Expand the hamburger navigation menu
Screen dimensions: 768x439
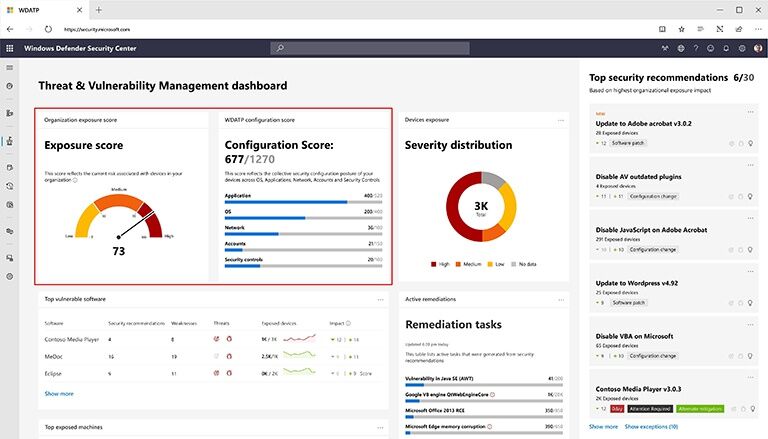[x=10, y=68]
